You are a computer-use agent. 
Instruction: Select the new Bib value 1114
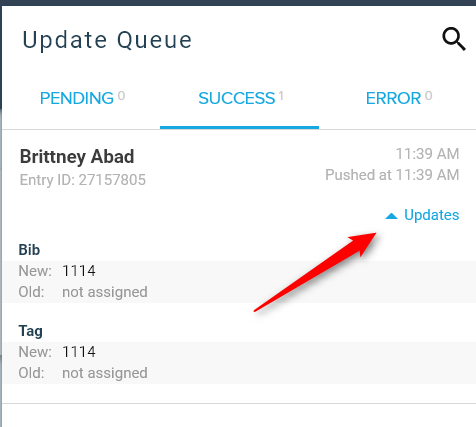(x=79, y=271)
